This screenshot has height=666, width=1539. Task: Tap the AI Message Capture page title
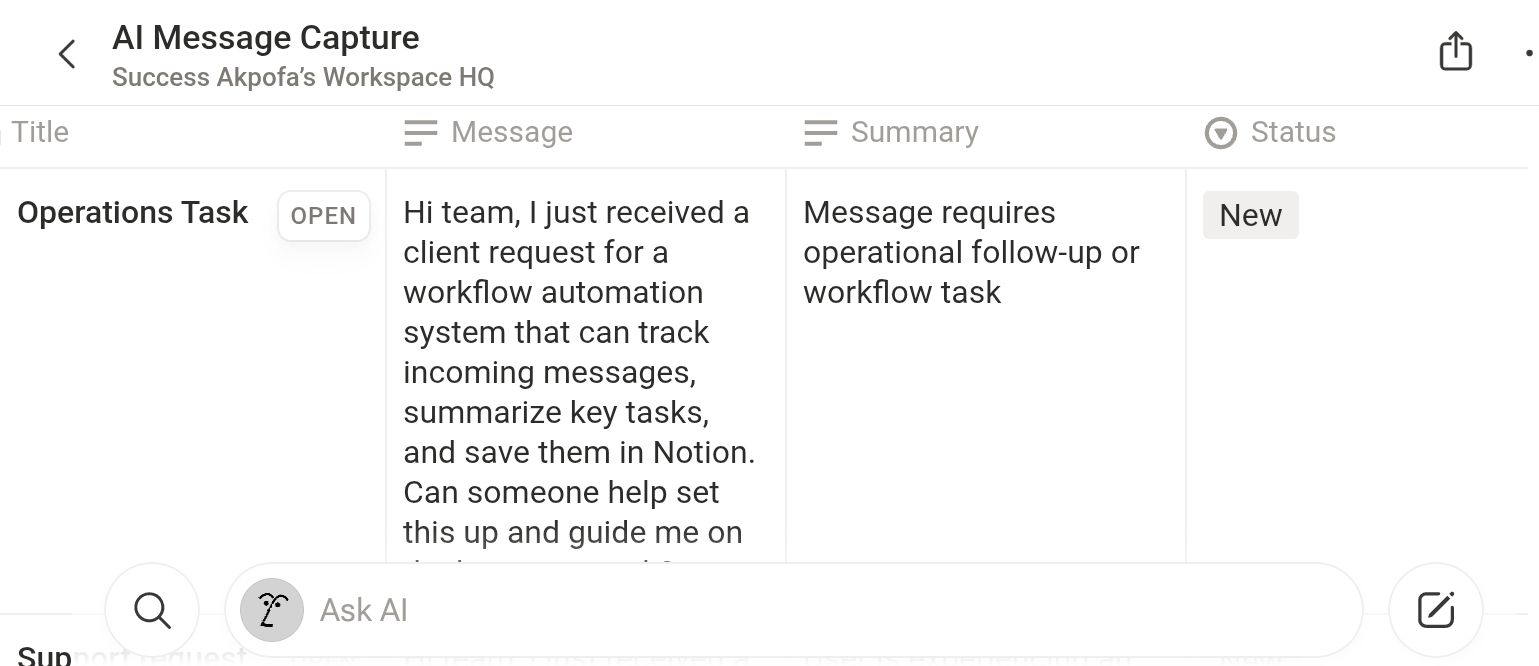pos(266,38)
